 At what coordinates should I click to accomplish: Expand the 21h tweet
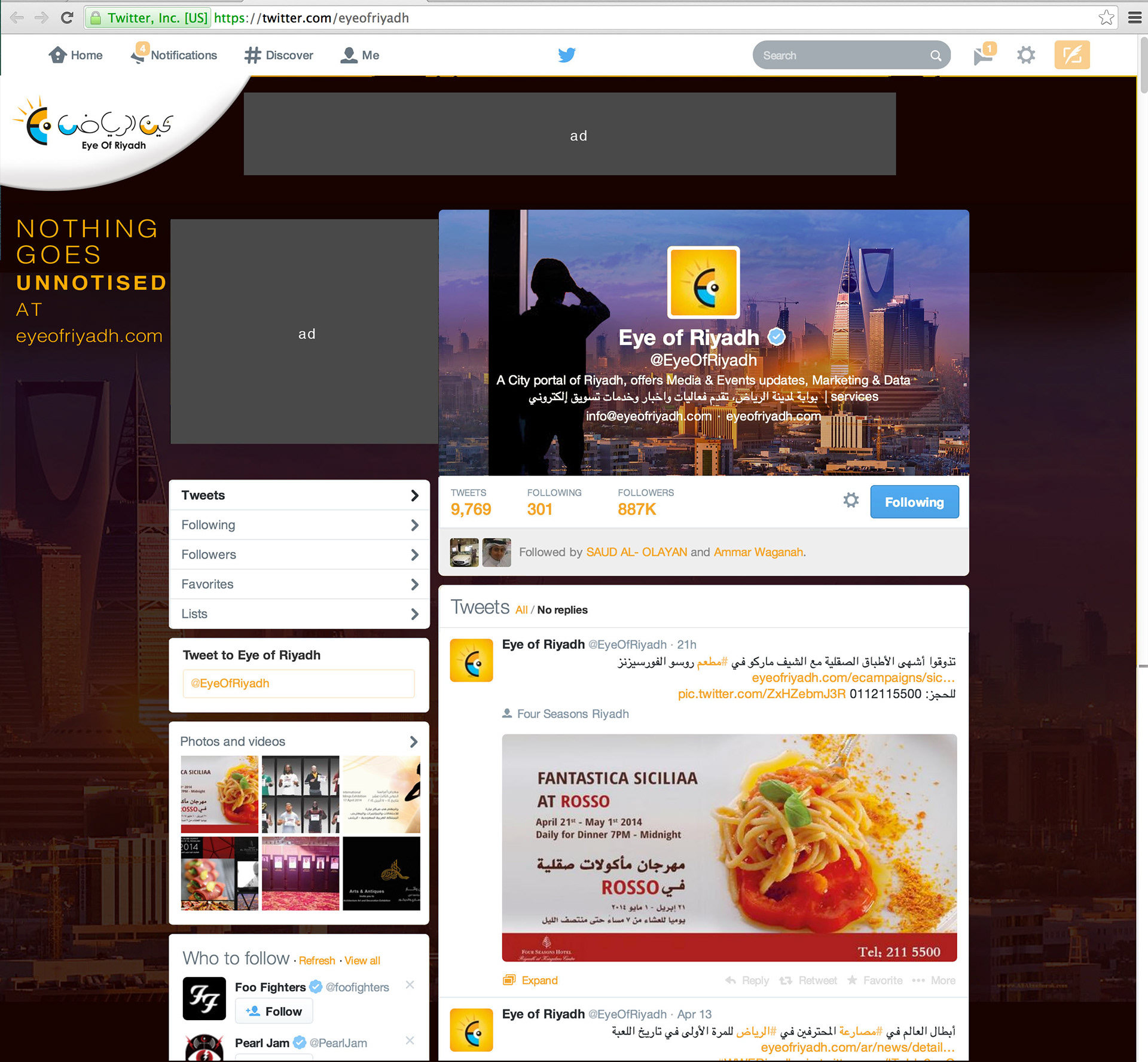pyautogui.click(x=530, y=981)
